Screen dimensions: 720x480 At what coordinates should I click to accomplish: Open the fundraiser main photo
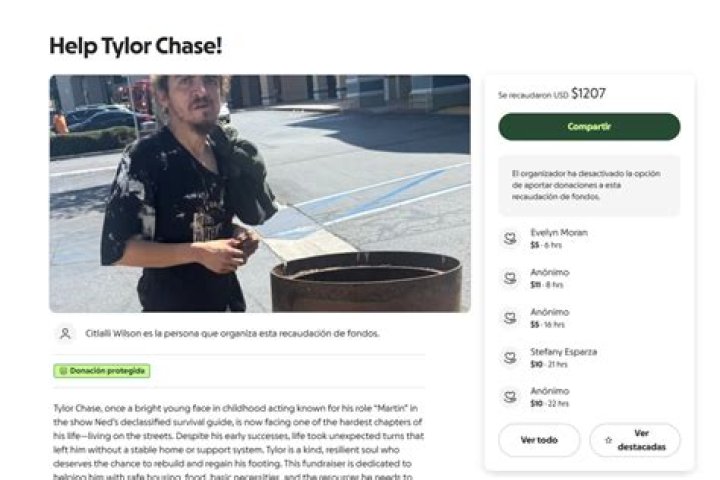pos(260,193)
